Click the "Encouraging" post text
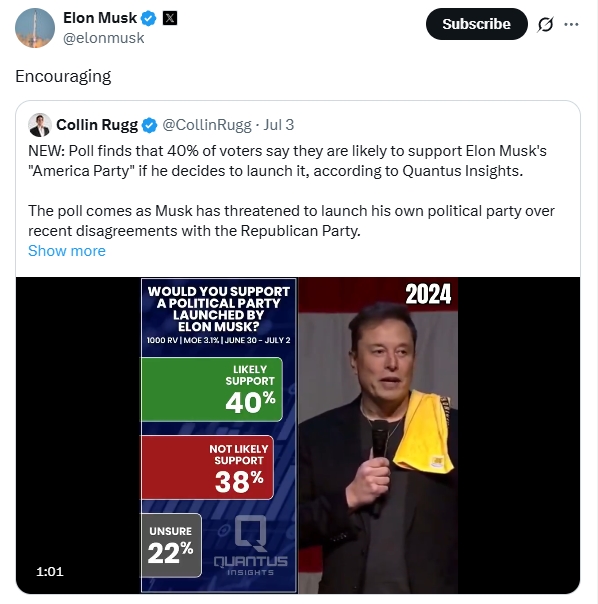The image size is (598, 604). pyautogui.click(x=63, y=76)
